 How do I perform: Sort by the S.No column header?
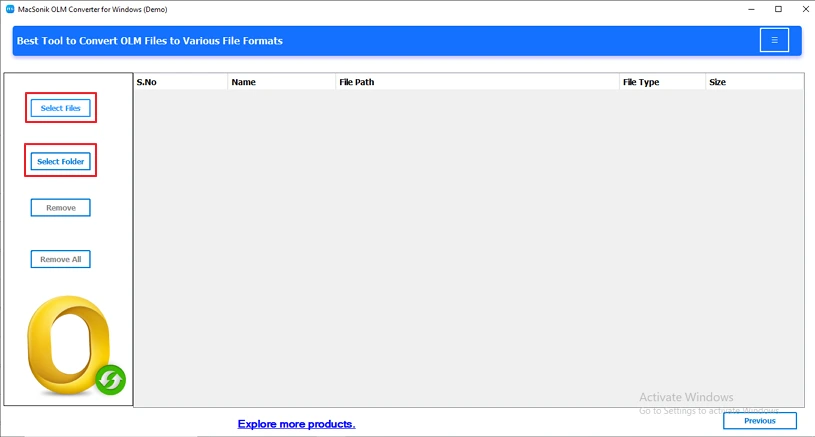pyautogui.click(x=180, y=82)
